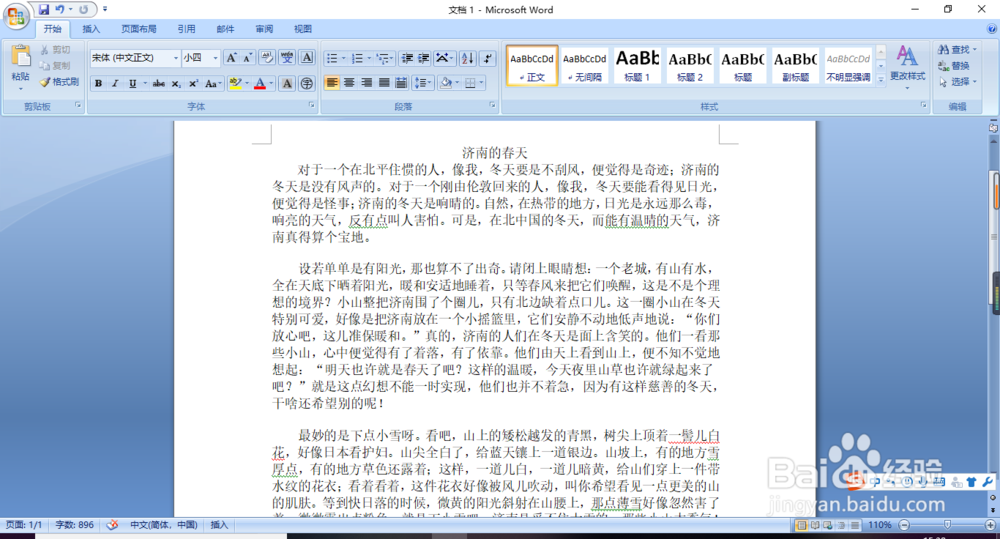This screenshot has width=1000, height=539.
Task: Open the Office button menu
Action: point(15,16)
